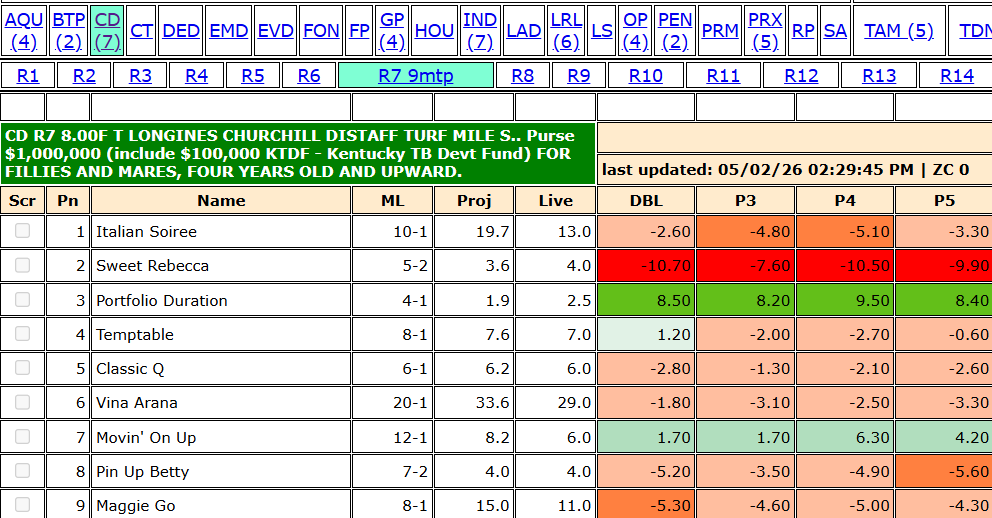The image size is (992, 518).
Task: Open the SA track link
Action: click(835, 30)
